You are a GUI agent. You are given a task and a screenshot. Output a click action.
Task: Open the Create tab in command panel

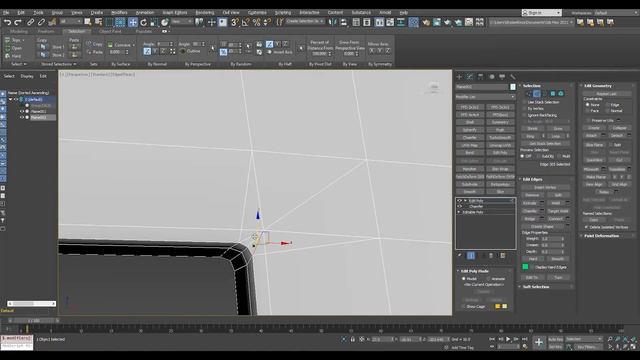[x=459, y=77]
